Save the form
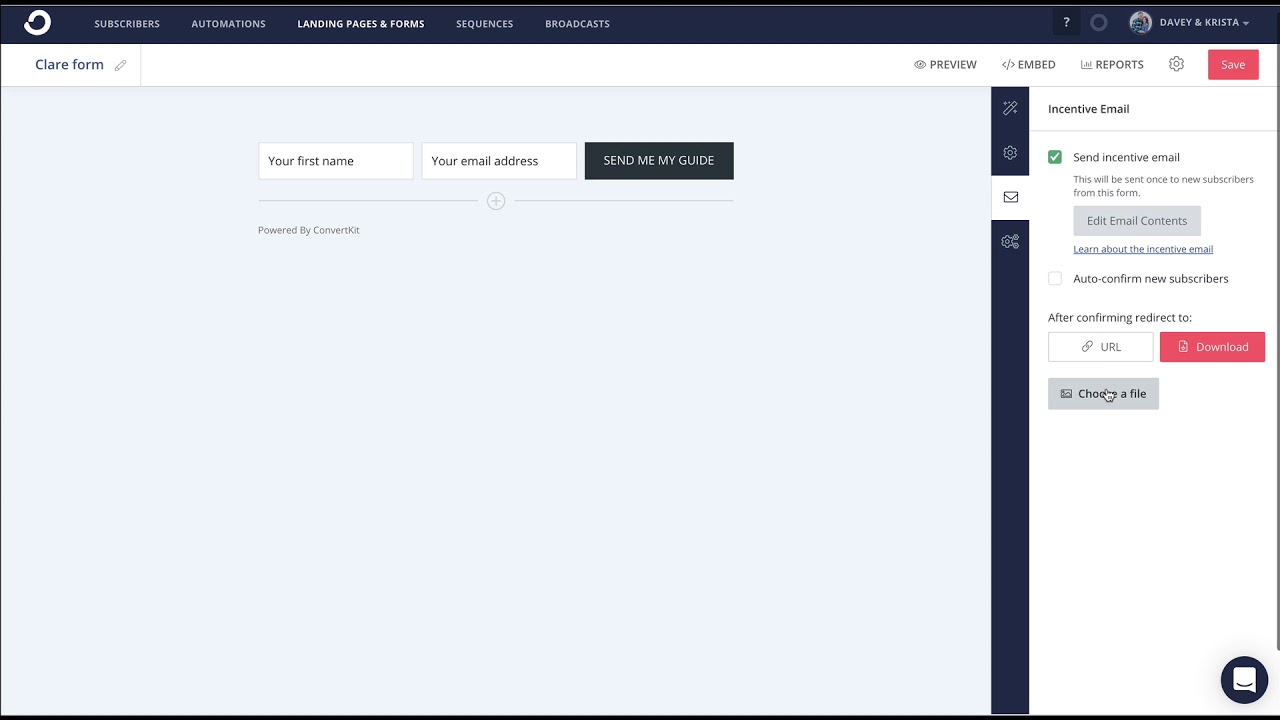Screen dimensions: 1280x720 point(1233,64)
